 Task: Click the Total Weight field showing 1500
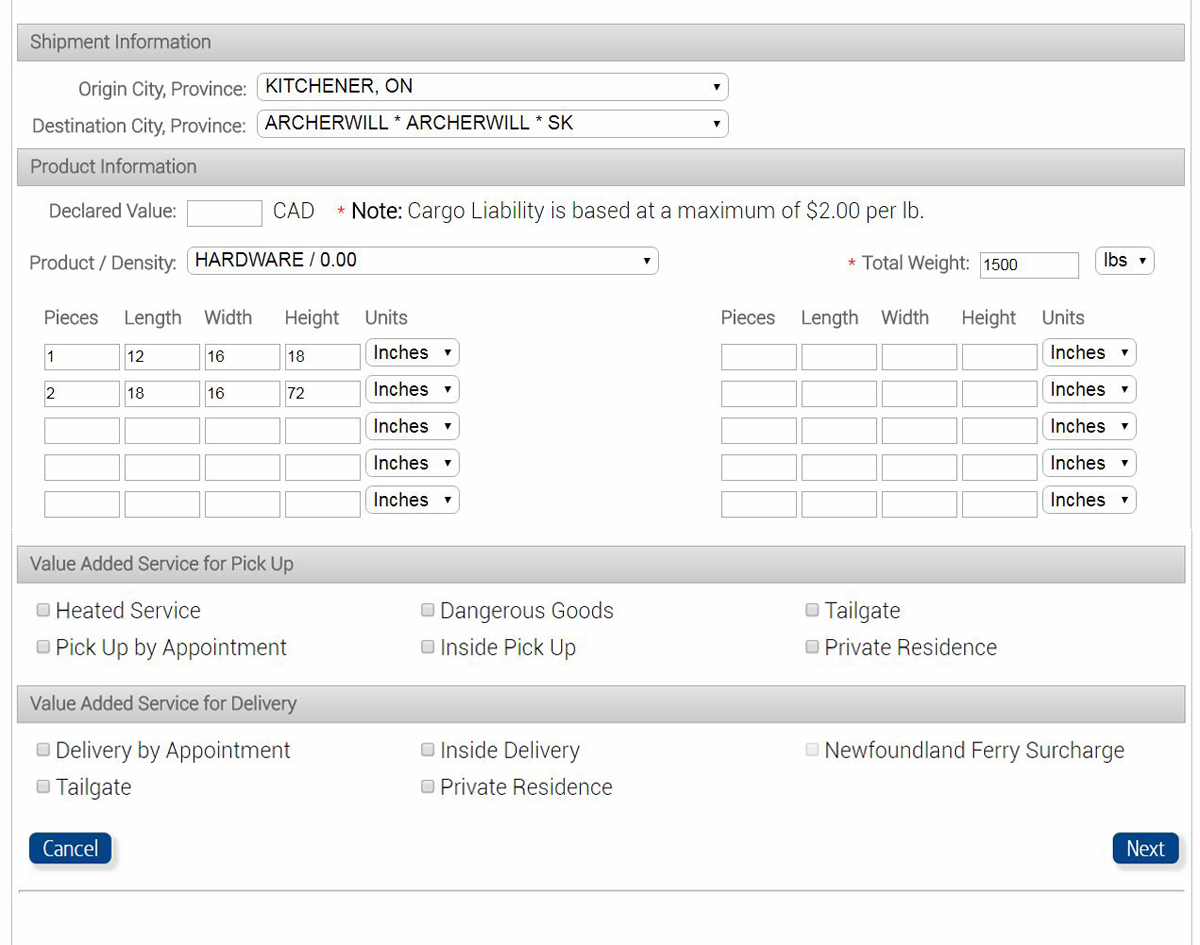(1029, 264)
